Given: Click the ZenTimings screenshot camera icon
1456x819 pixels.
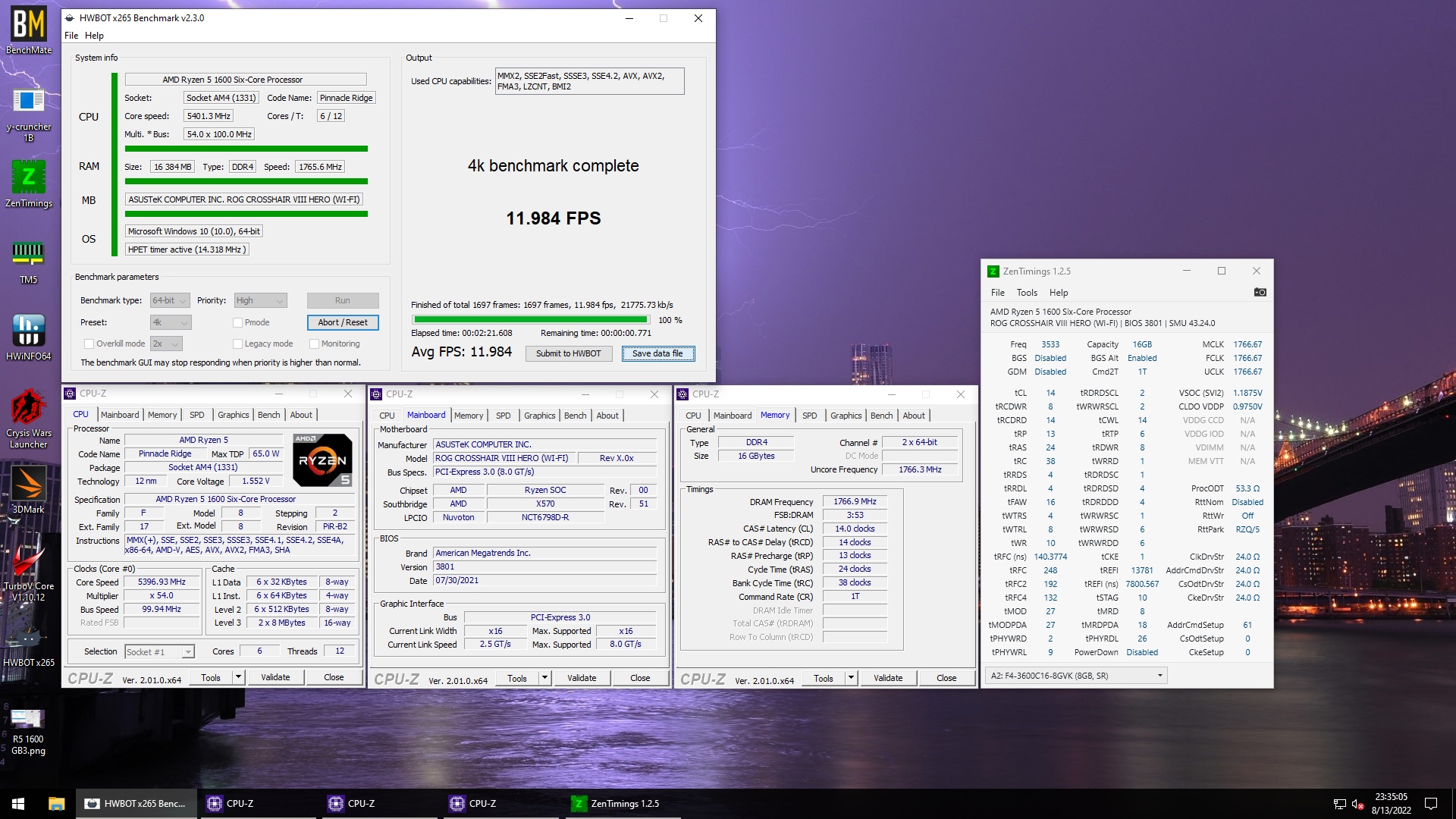Looking at the screenshot, I should tap(1260, 293).
